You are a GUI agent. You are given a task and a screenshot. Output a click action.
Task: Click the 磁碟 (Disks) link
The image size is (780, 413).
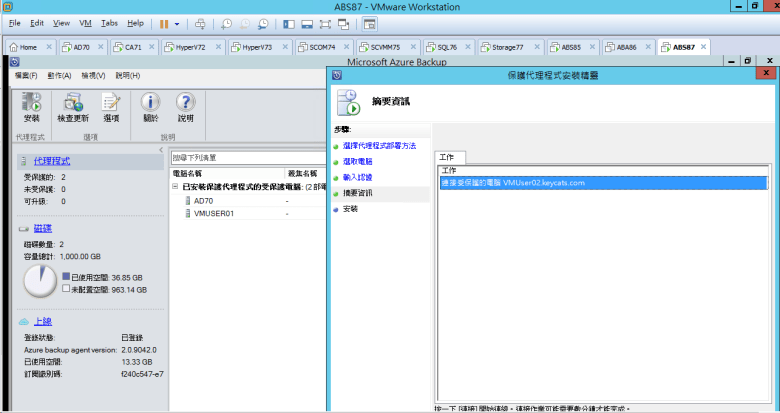[42, 228]
